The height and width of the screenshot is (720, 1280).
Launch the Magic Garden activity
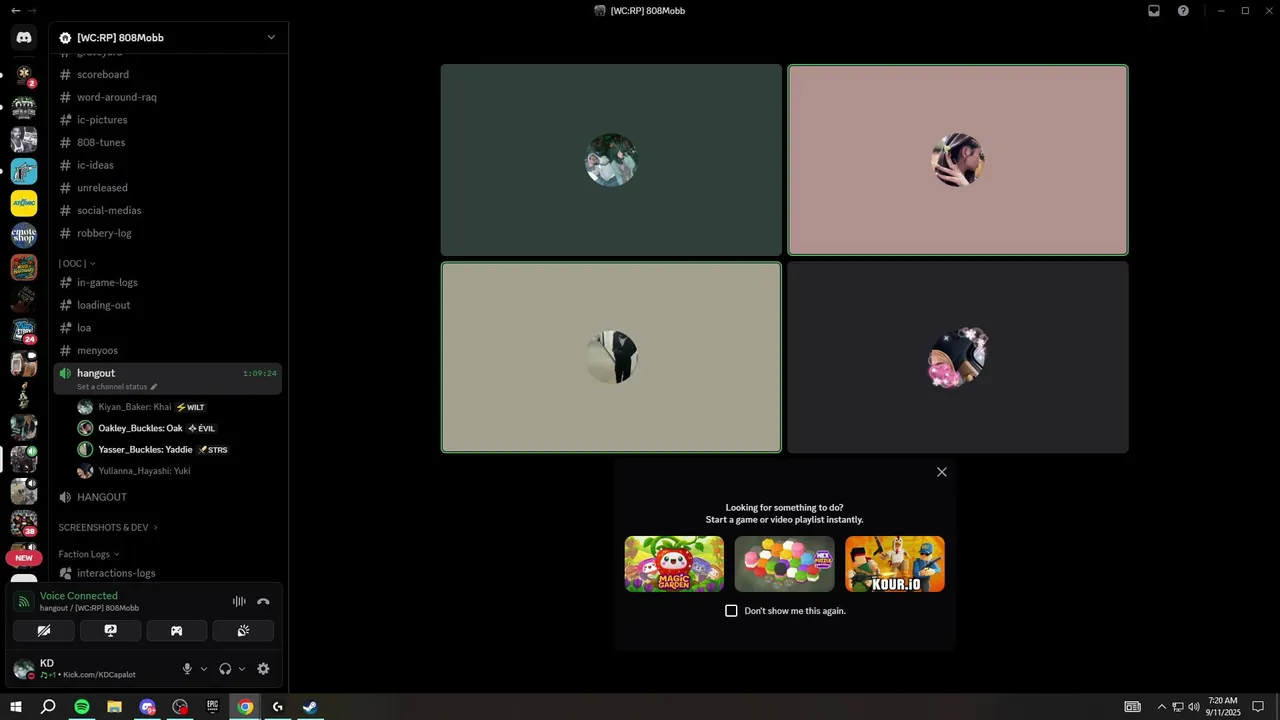tap(674, 564)
